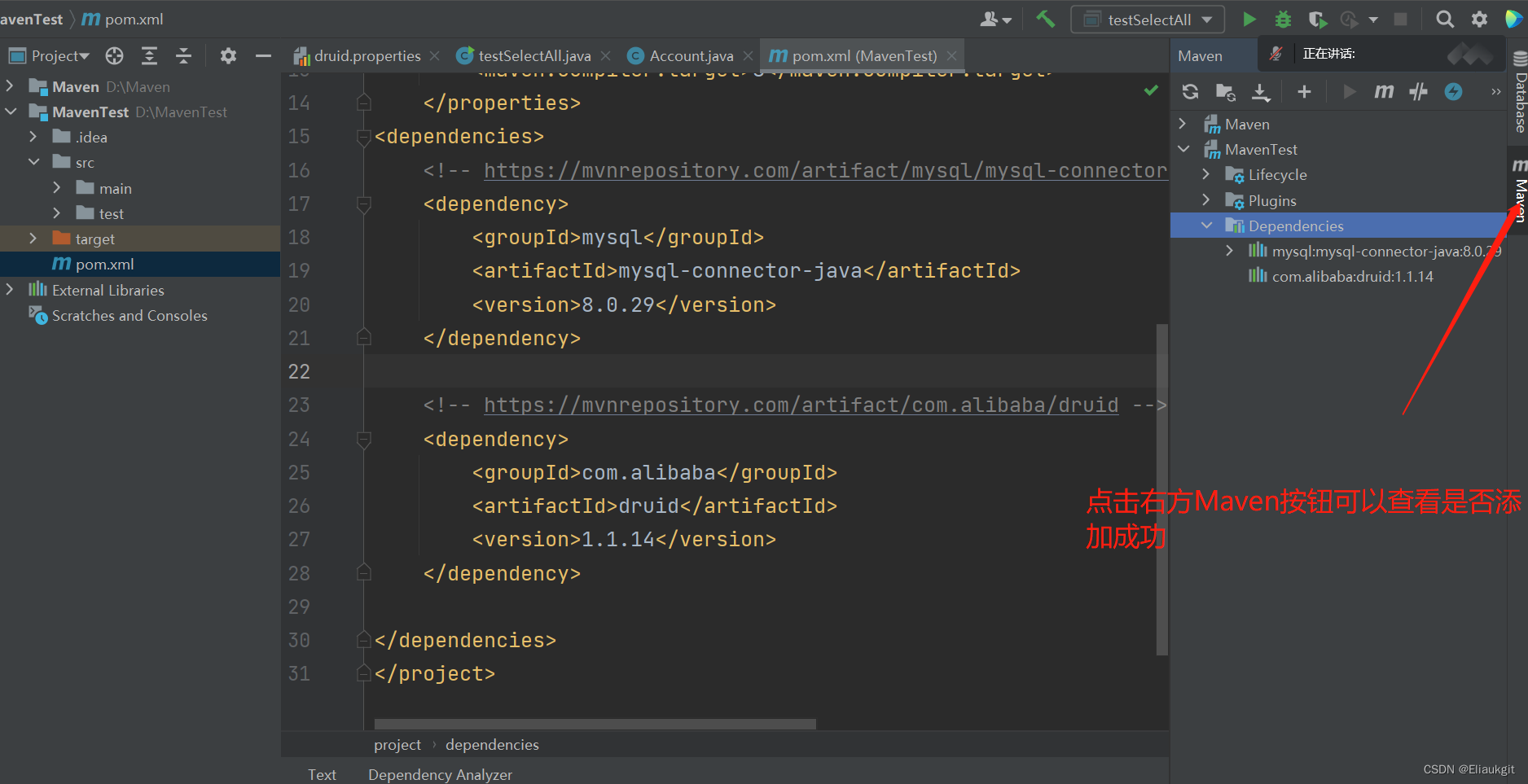Run Maven build play icon in the Maven panel
The width and height of the screenshot is (1528, 784).
1349,91
